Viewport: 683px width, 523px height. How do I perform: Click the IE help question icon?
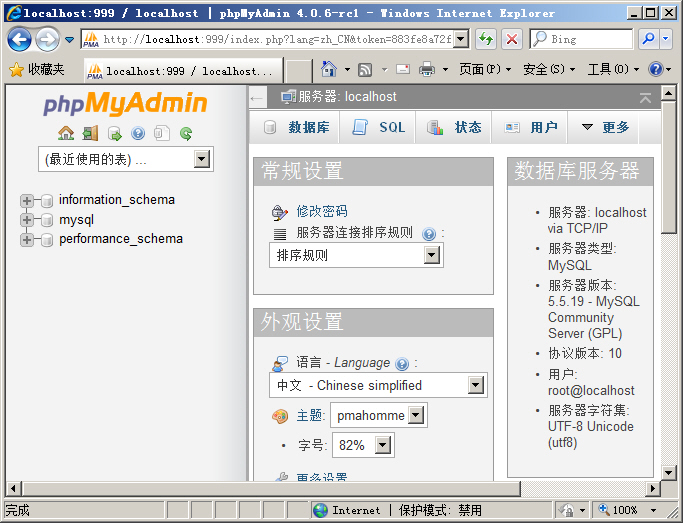[656, 69]
